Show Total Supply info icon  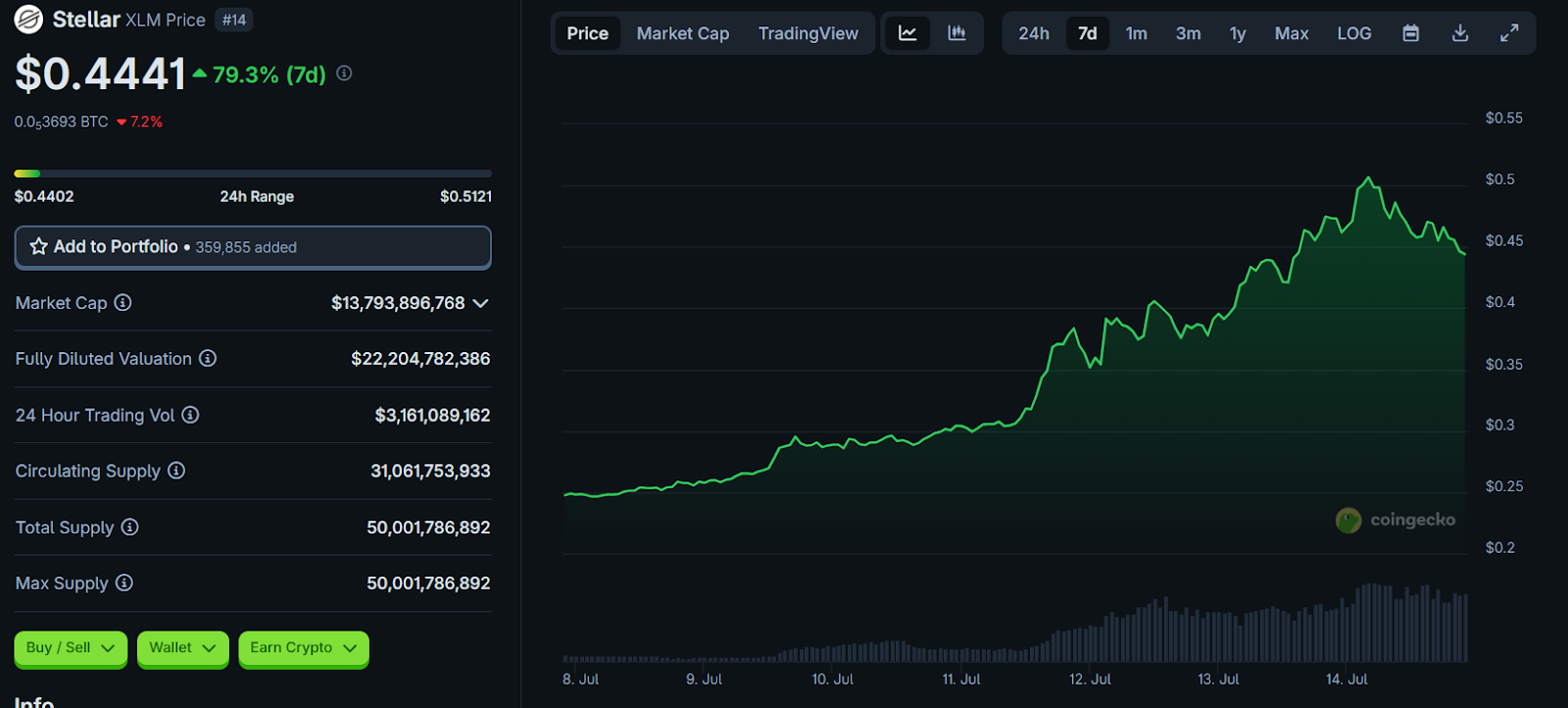(129, 528)
